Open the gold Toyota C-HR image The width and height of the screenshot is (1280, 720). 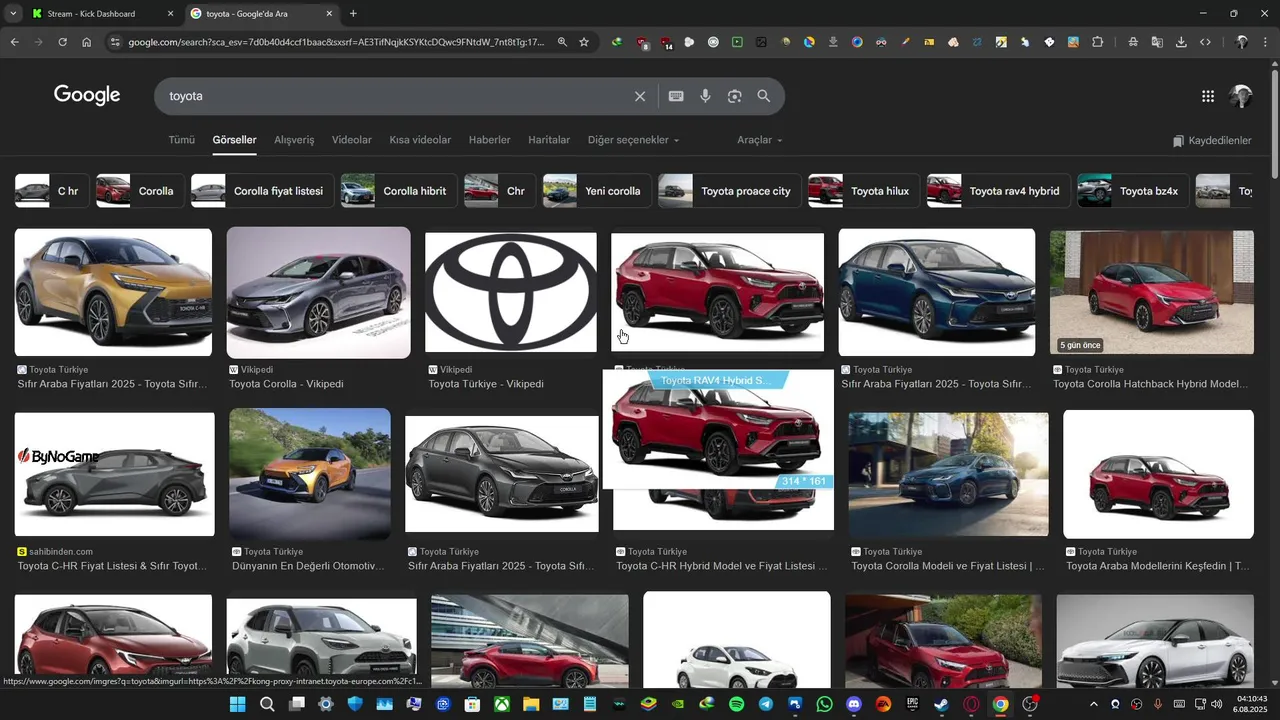pyautogui.click(x=113, y=292)
